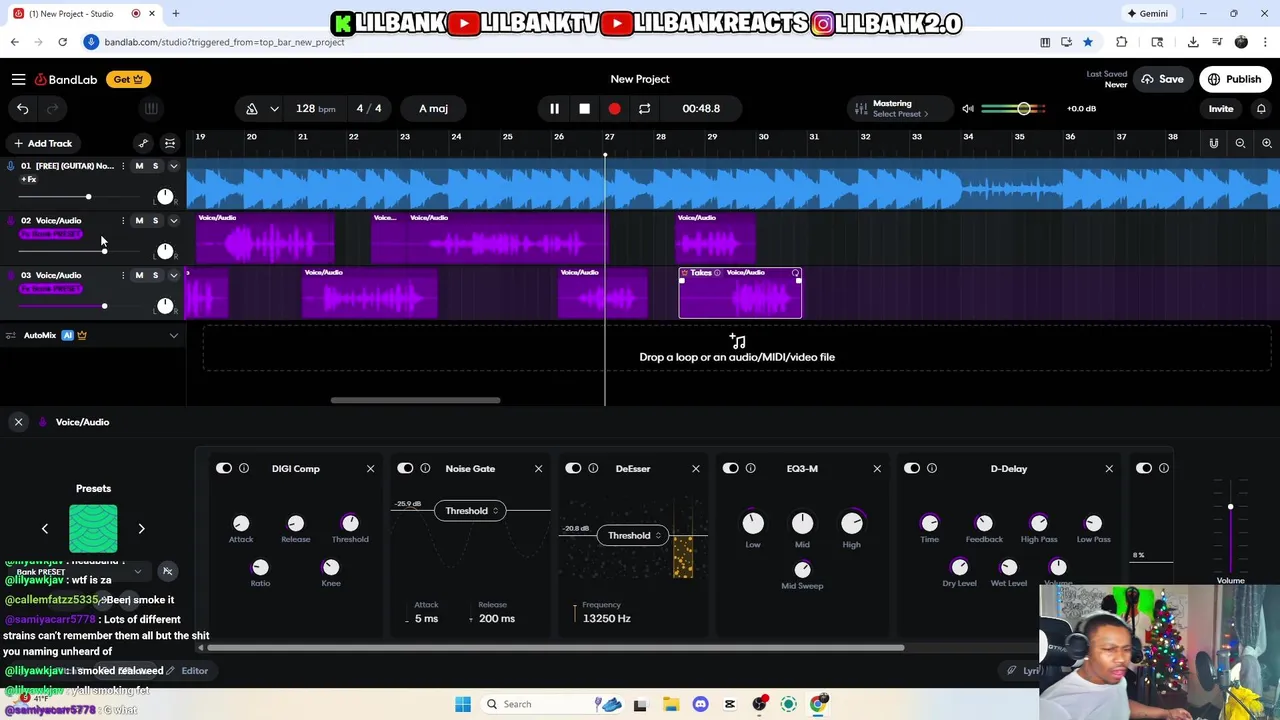This screenshot has height=720, width=1280.
Task: Open the automation curve tool
Action: tap(143, 143)
